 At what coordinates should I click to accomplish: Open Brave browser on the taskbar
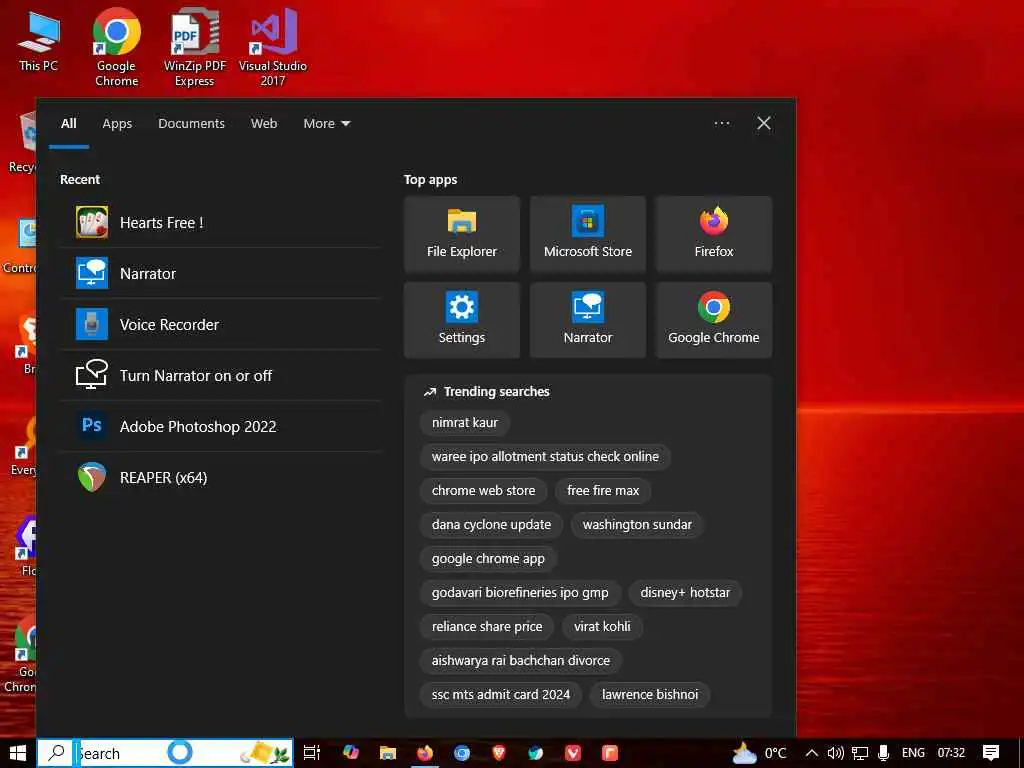(x=499, y=753)
